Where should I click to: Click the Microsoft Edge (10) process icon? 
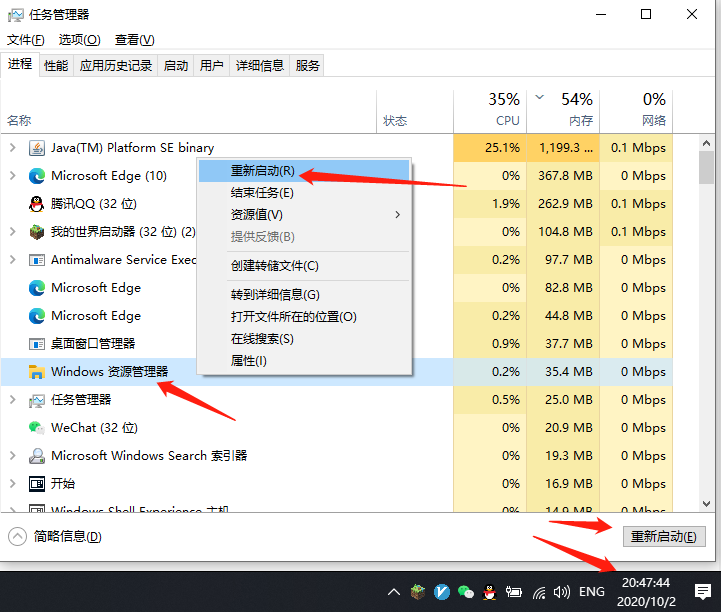pyautogui.click(x=37, y=176)
